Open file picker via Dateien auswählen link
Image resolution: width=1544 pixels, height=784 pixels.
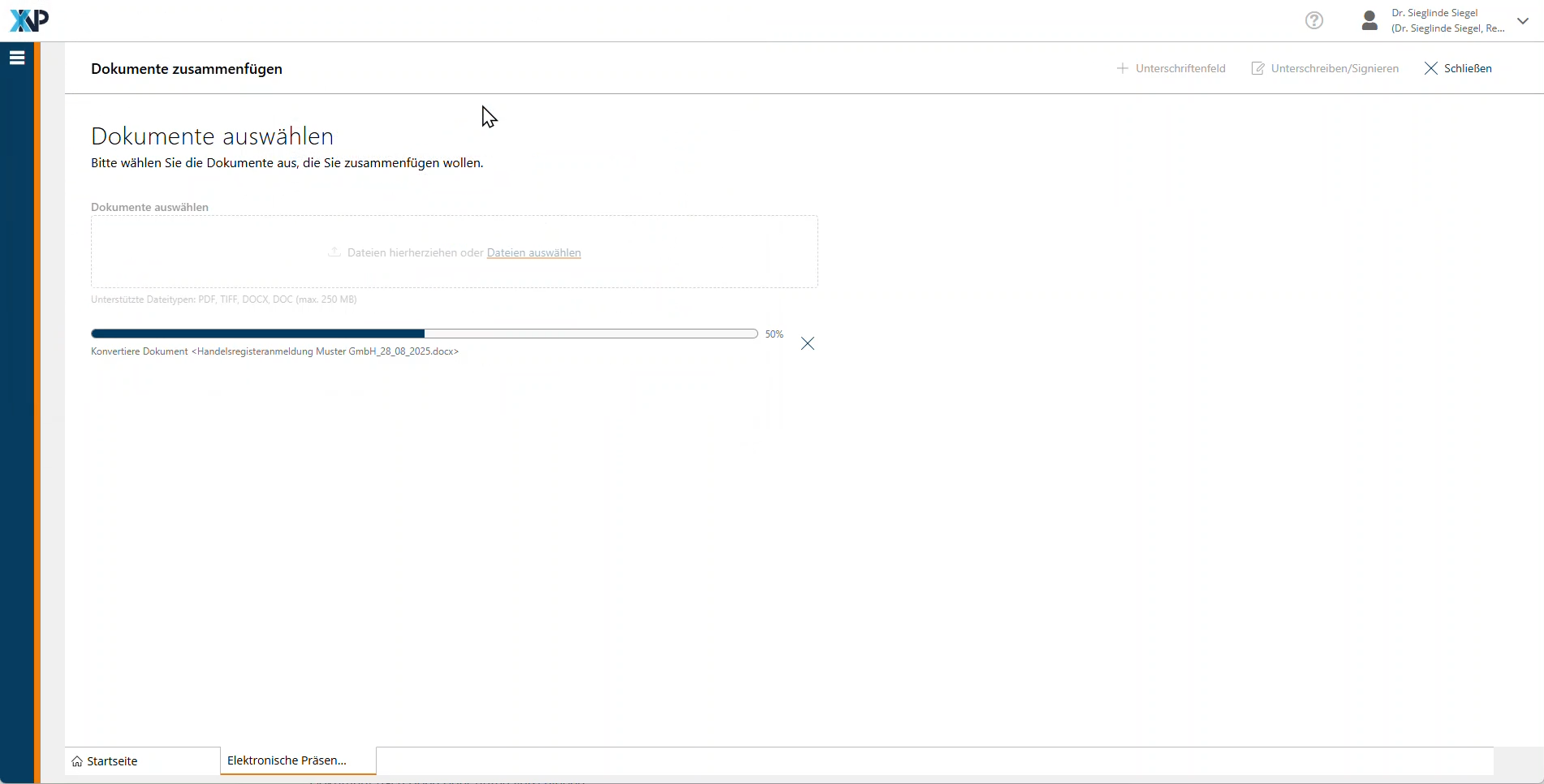pyautogui.click(x=533, y=252)
